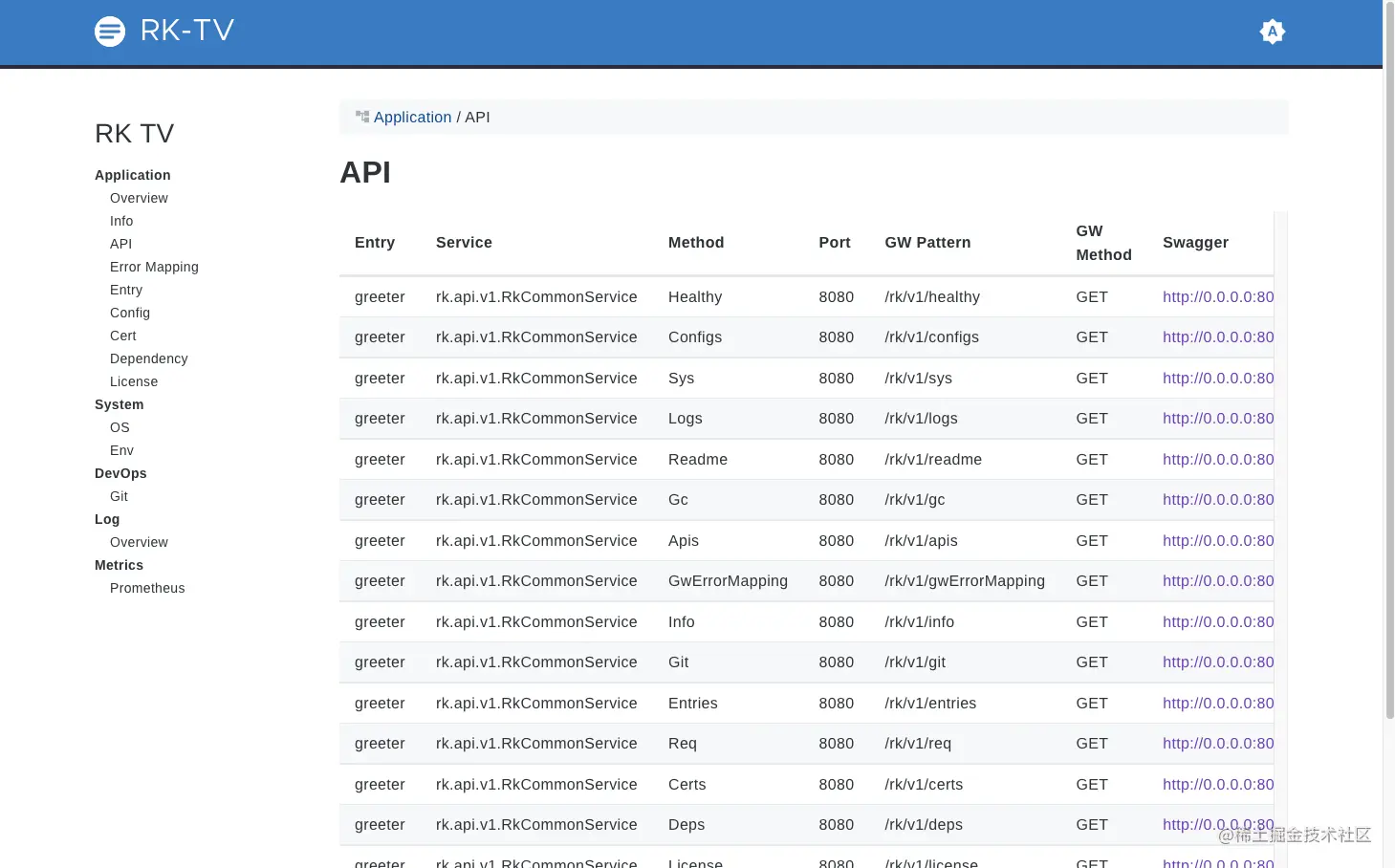
Task: Open the Info sidebar item
Action: (x=121, y=221)
